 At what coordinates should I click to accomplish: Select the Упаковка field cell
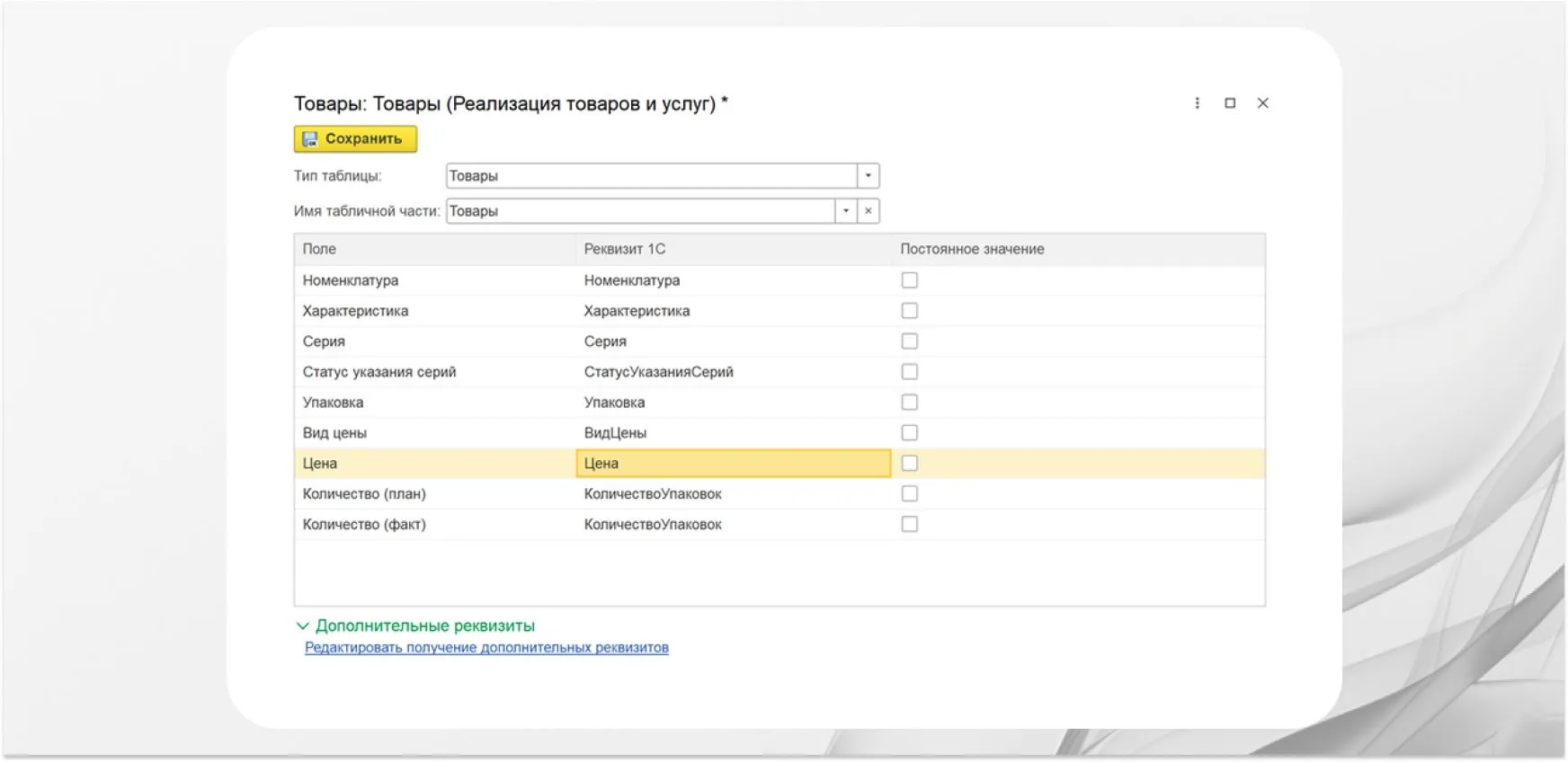click(x=435, y=403)
